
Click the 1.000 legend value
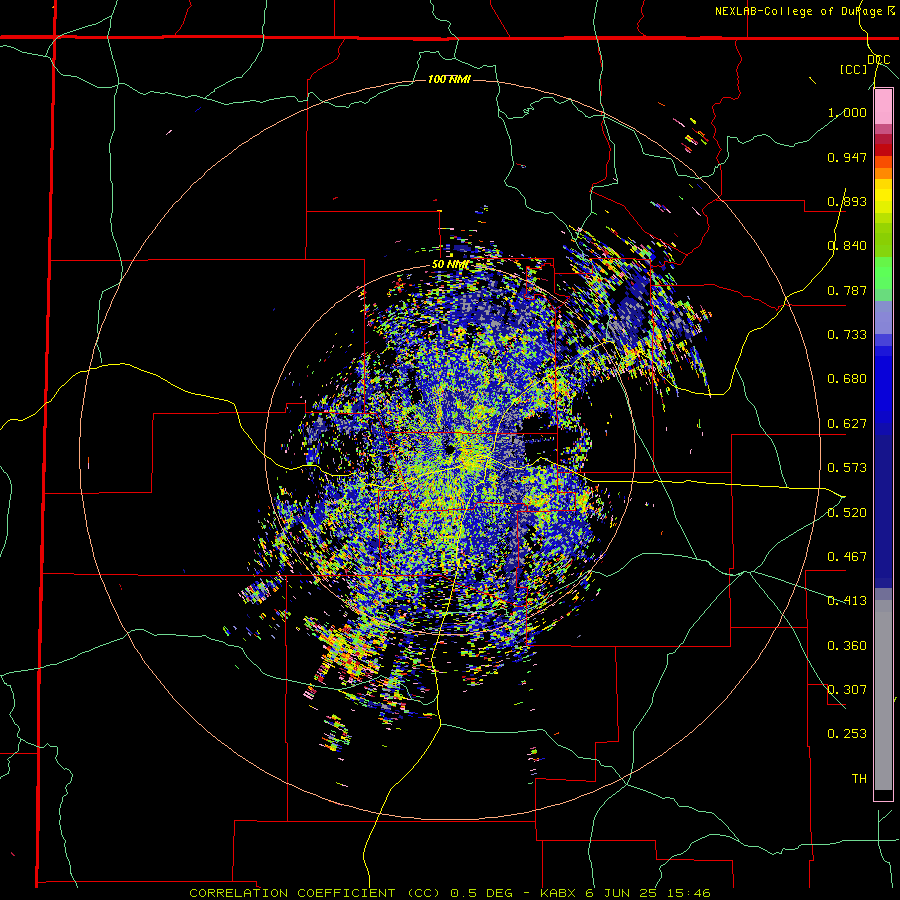click(847, 112)
